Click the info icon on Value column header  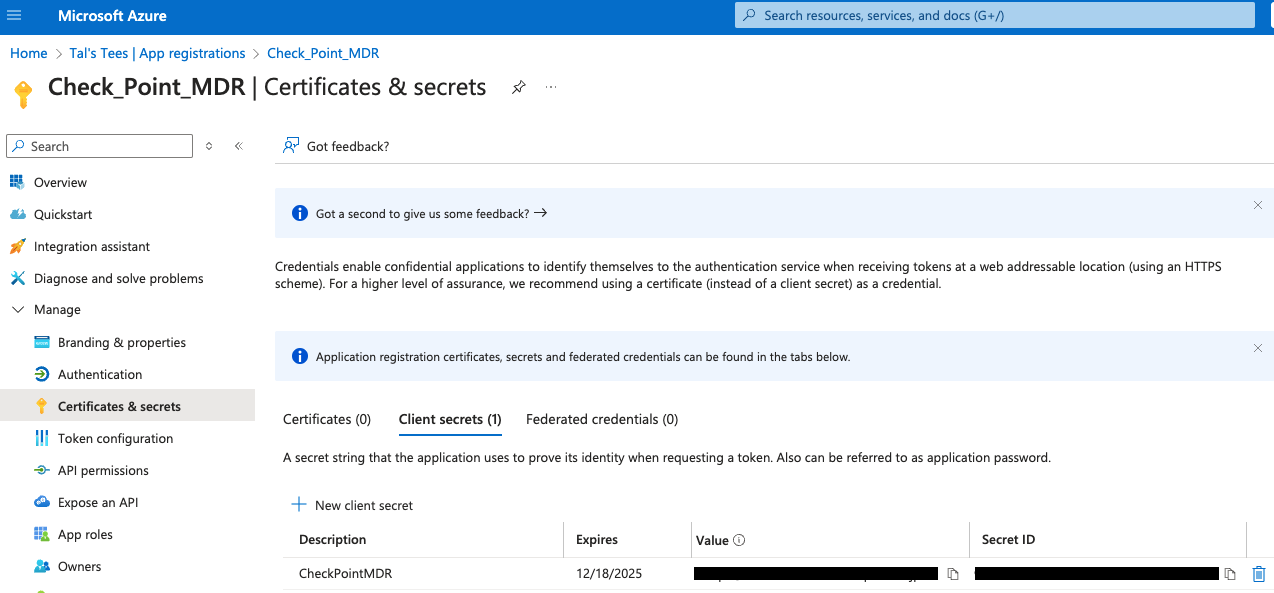point(738,540)
